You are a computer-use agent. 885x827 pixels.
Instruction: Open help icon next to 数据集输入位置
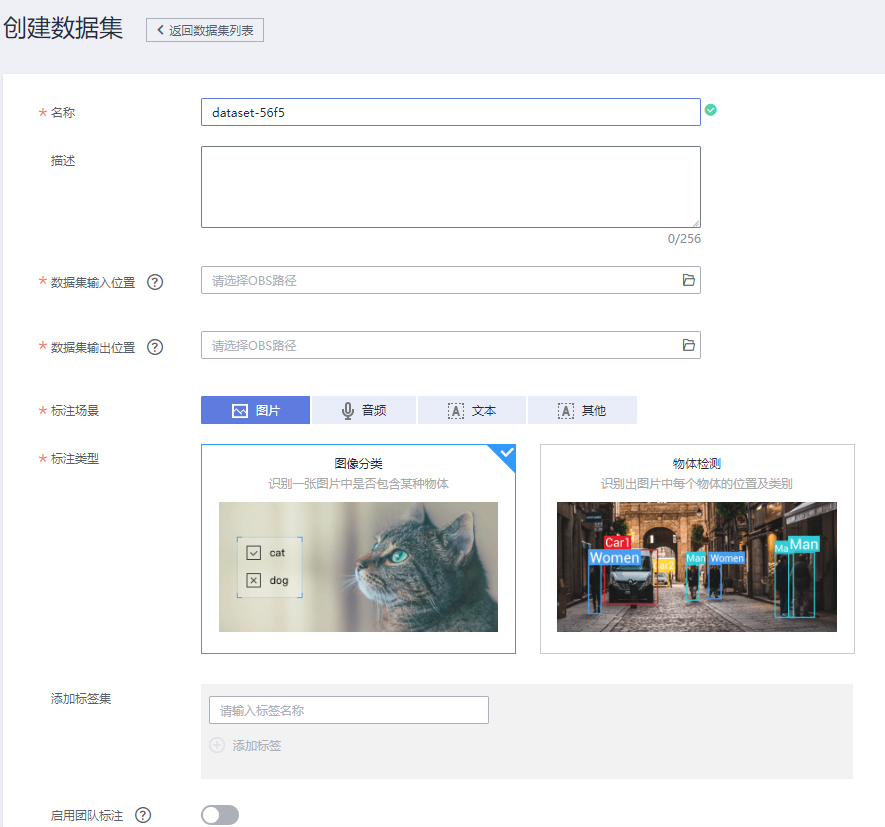click(155, 282)
